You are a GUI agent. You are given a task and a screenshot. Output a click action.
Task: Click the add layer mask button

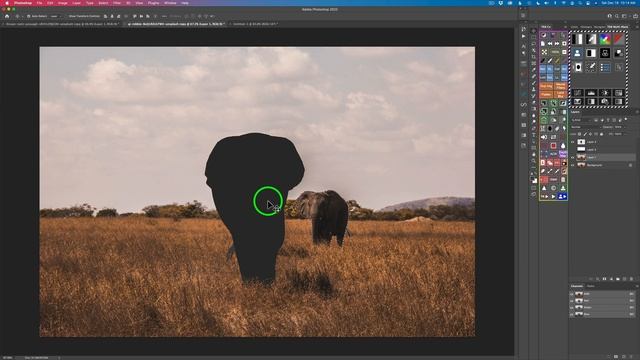[x=604, y=279]
